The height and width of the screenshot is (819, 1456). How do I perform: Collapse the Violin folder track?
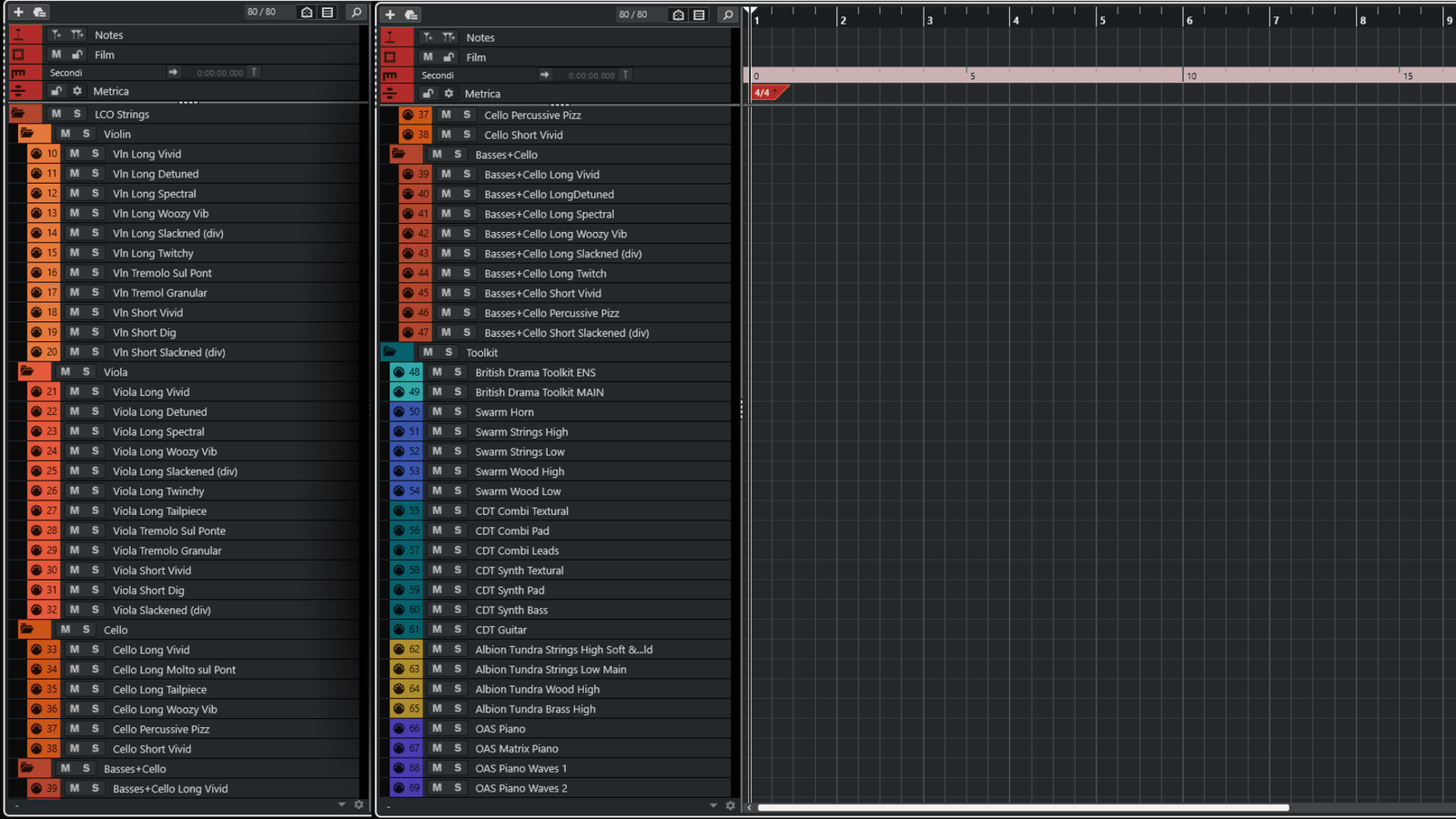27,134
